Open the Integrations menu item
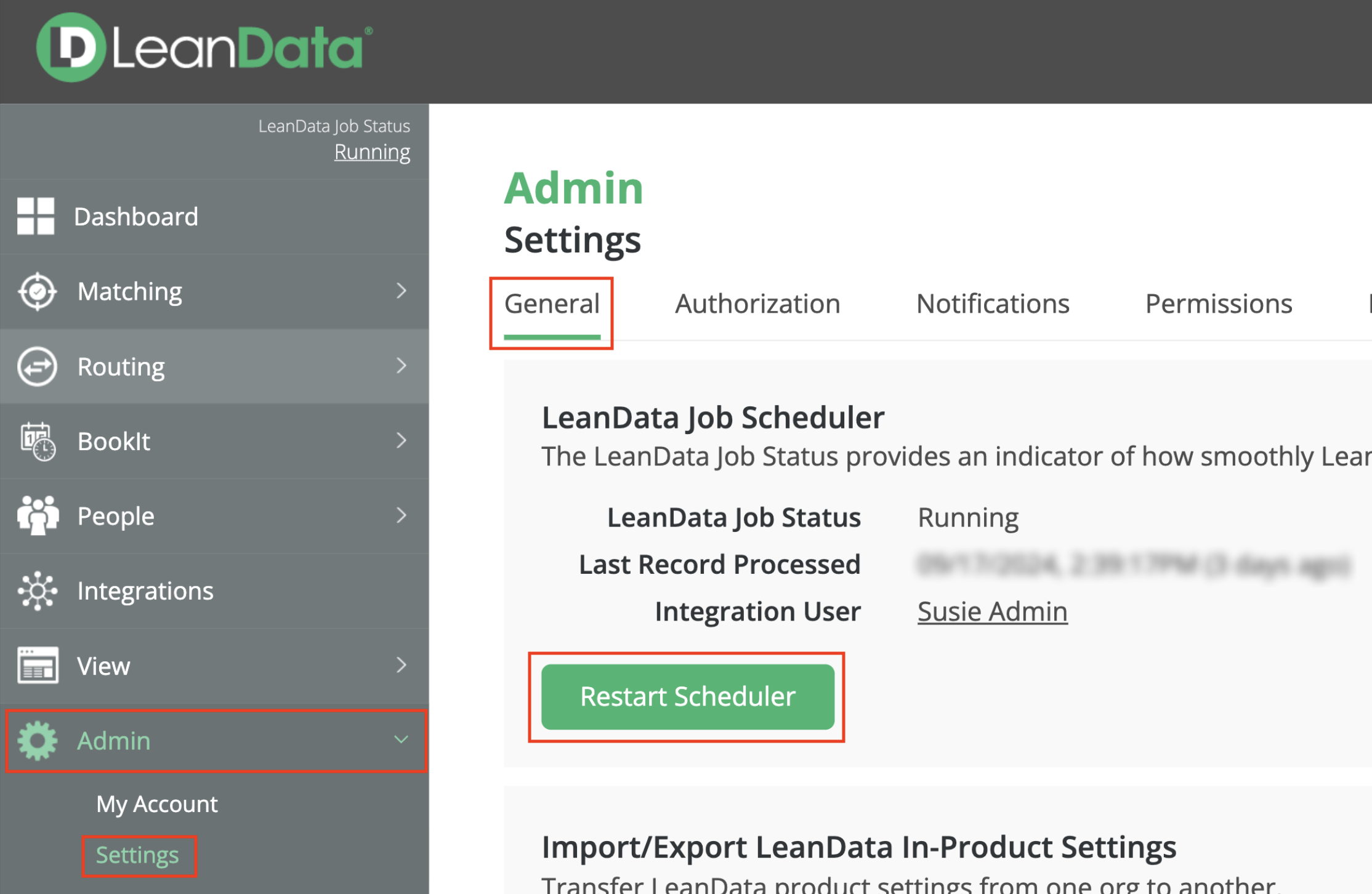This screenshot has width=1372, height=894. click(x=214, y=591)
